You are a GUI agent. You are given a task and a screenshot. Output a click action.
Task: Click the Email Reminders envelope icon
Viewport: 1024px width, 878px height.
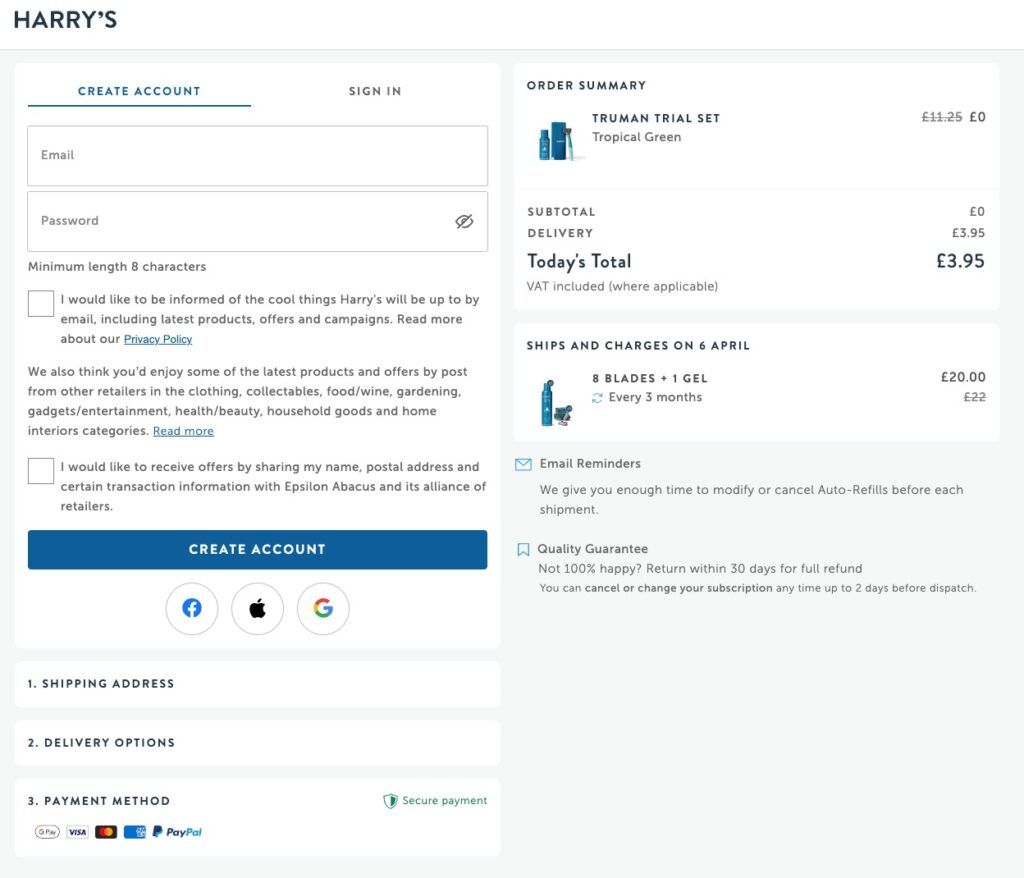pos(523,464)
